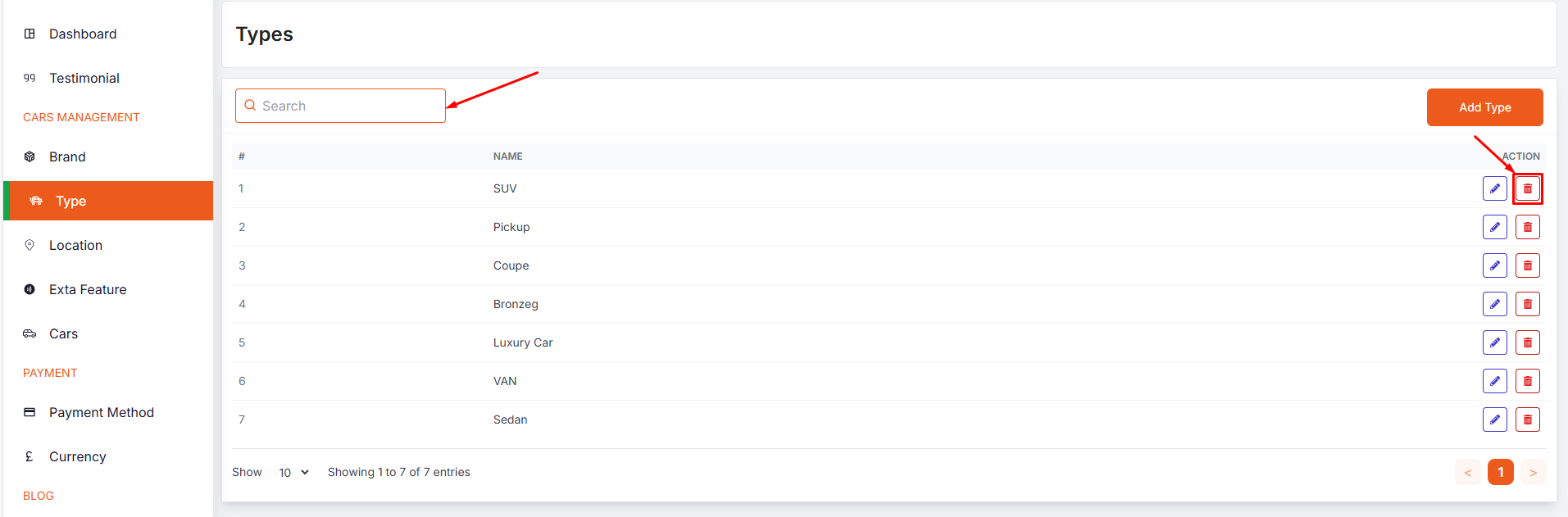Click the edit pencil icon for SUV
The width and height of the screenshot is (1568, 517).
coord(1494,188)
